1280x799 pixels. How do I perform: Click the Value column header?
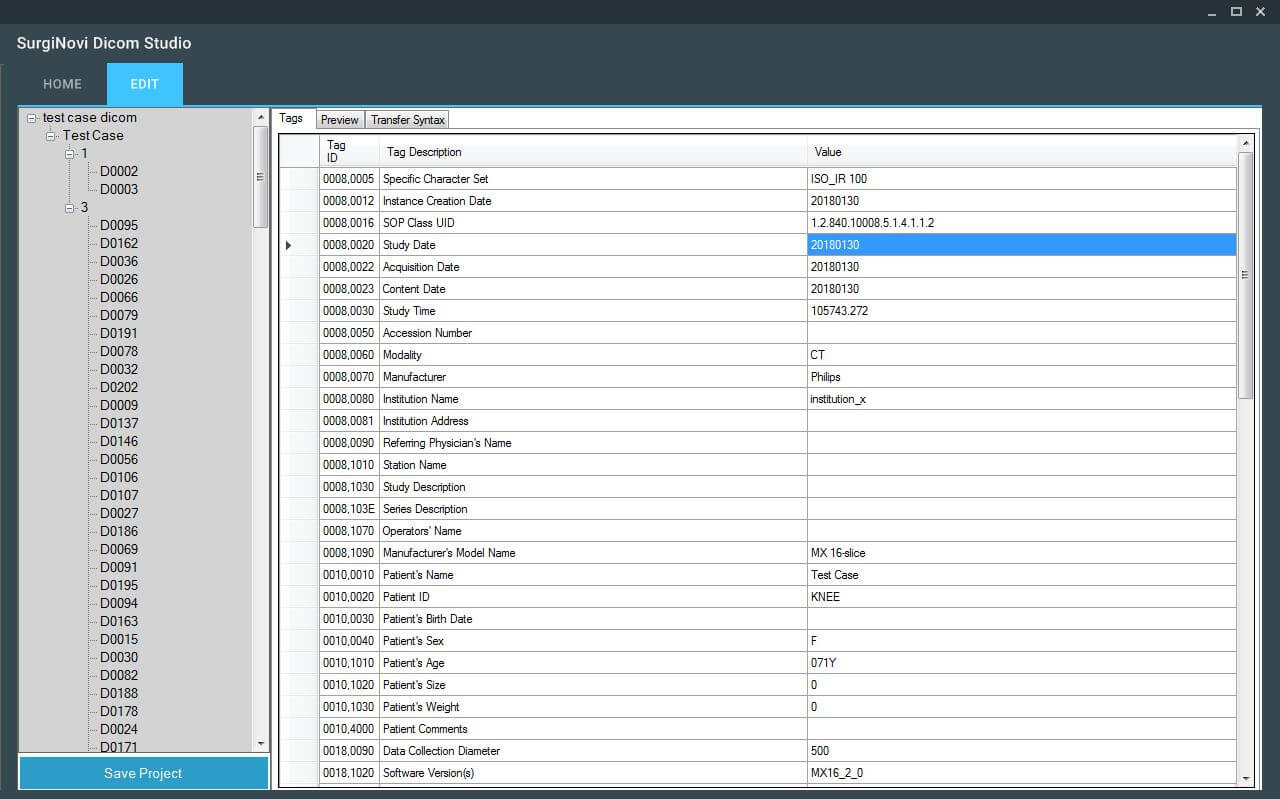tap(1020, 152)
